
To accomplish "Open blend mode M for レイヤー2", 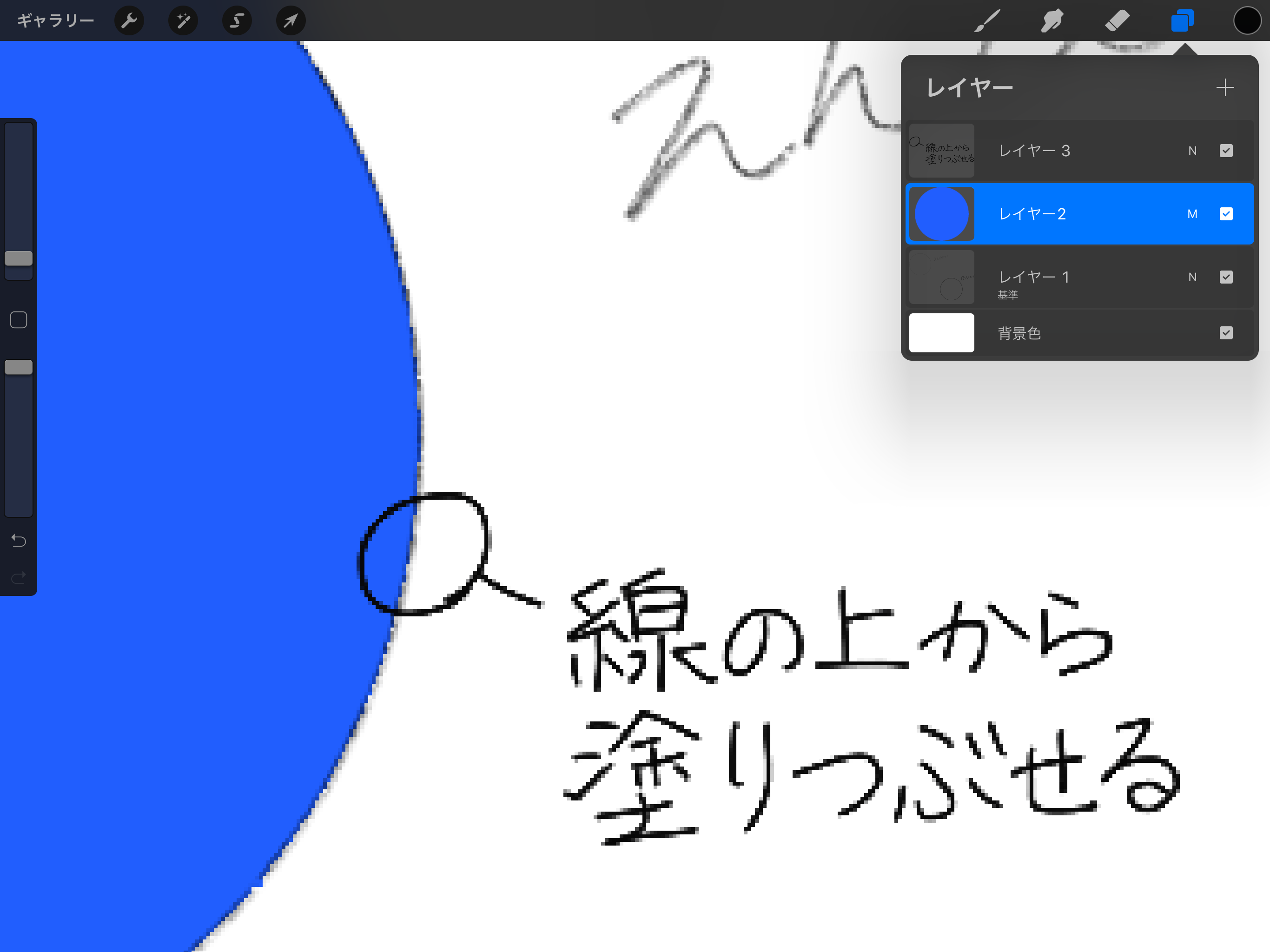I will [x=1192, y=214].
